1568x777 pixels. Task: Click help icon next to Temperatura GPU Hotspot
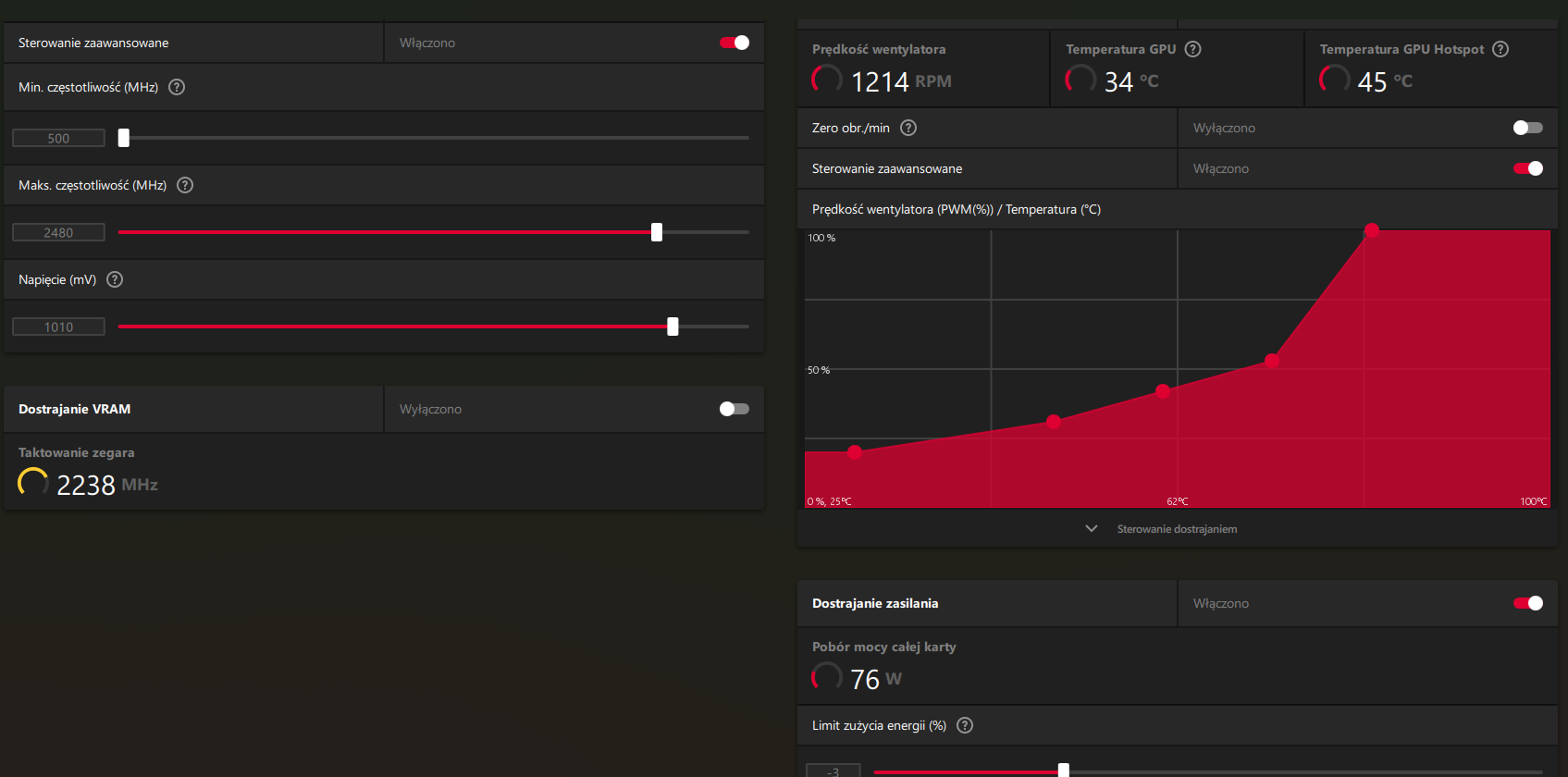(x=1500, y=49)
